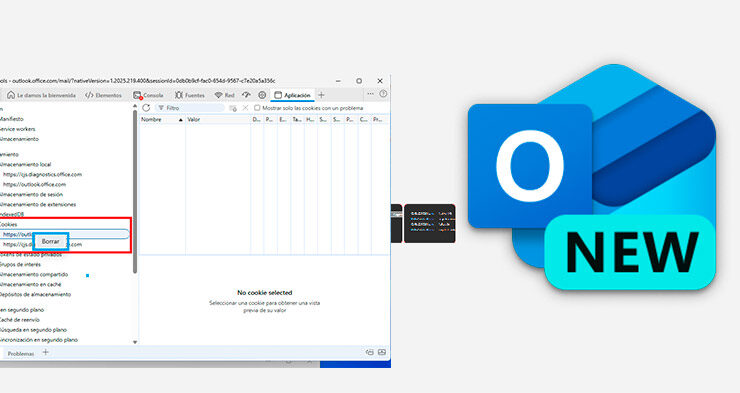Select Caché de reenvío
Screen dimensions: 740x393
click(20, 319)
